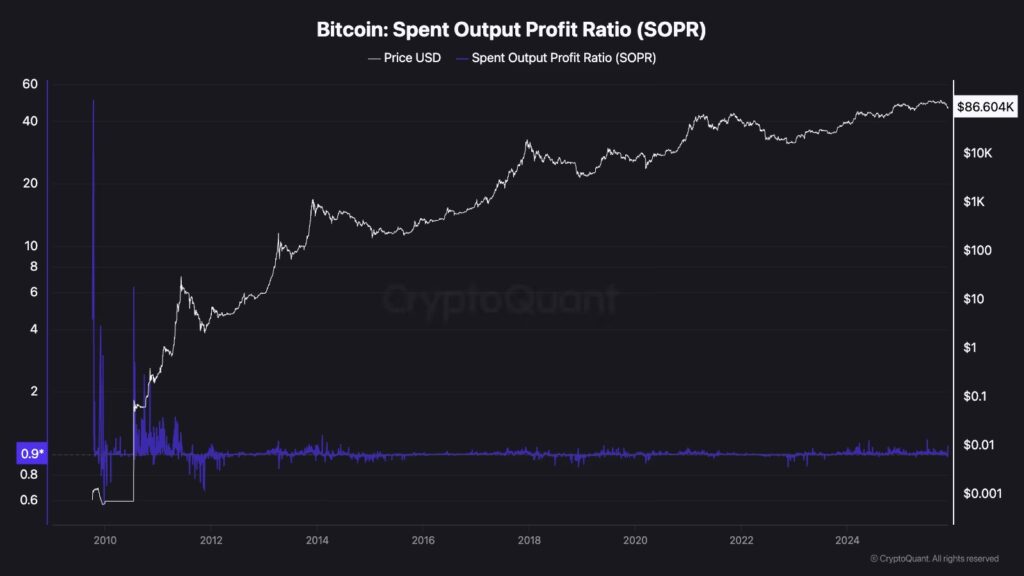Select the 2010 label on the time axis
Screen dimensions: 1024x576
(x=105, y=540)
